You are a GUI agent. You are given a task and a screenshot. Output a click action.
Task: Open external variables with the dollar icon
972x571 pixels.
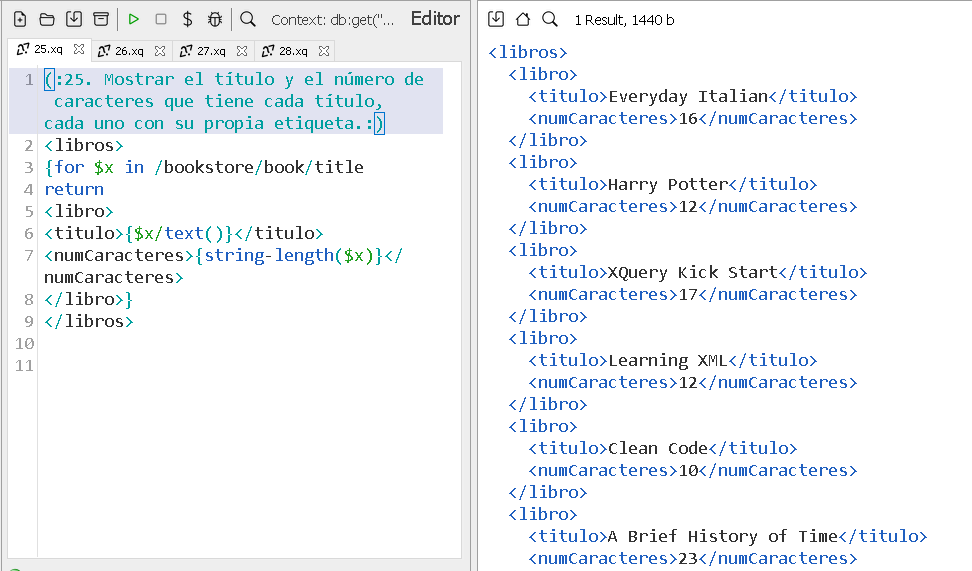187,19
